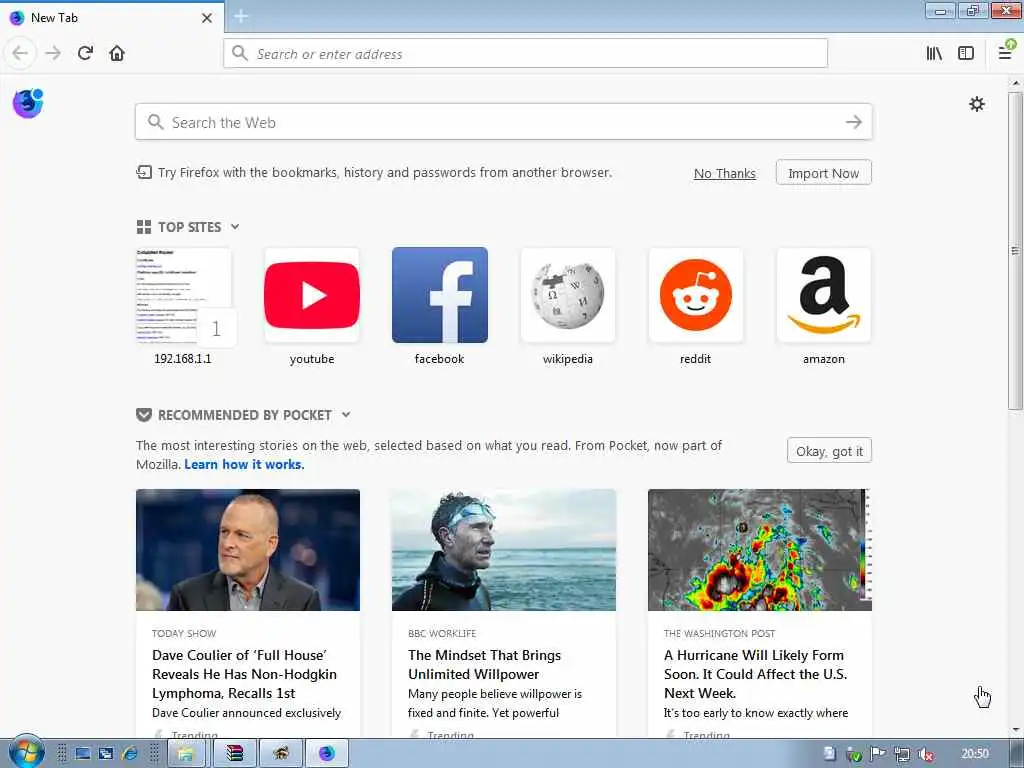
Task: Click the page vertical scrollbar thumb
Action: coord(1015,251)
